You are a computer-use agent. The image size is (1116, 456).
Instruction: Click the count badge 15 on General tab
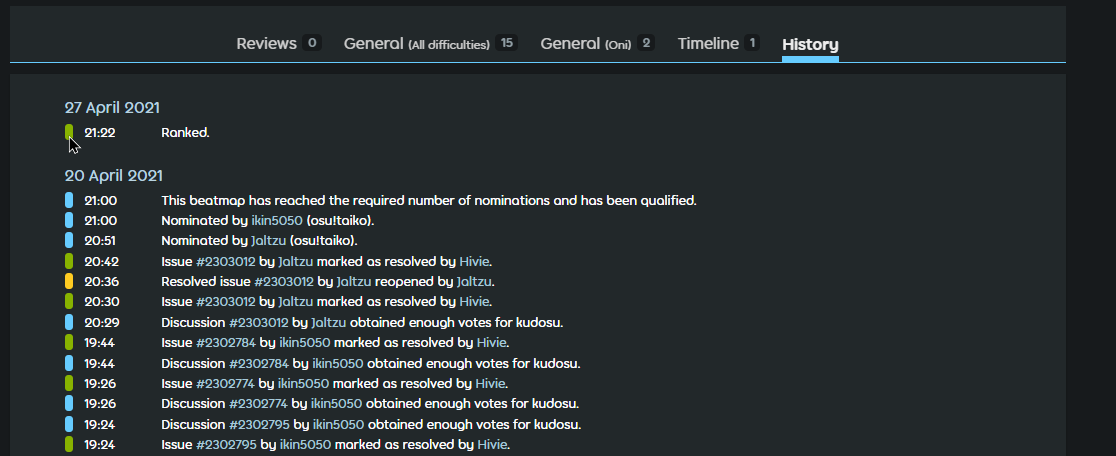506,43
